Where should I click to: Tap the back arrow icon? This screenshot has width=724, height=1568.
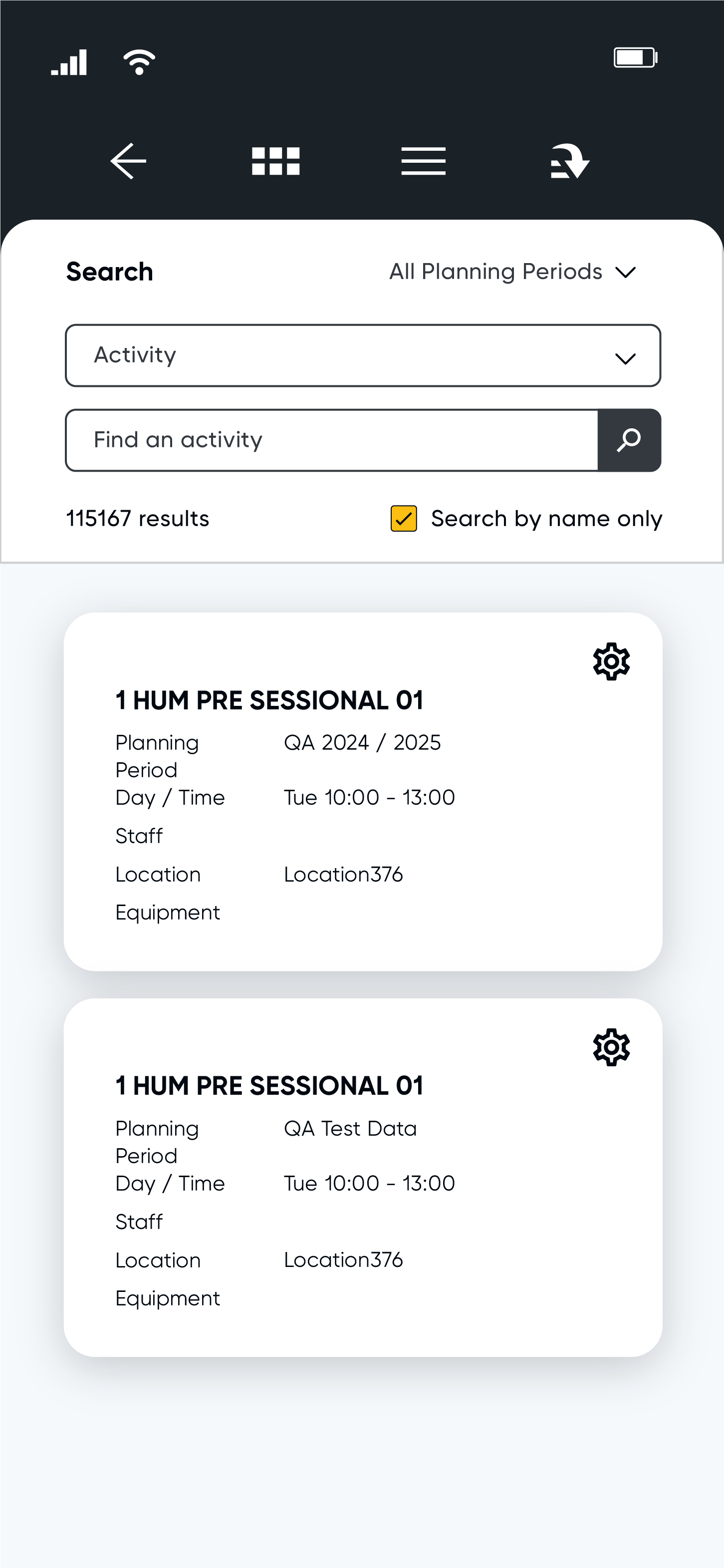click(128, 161)
